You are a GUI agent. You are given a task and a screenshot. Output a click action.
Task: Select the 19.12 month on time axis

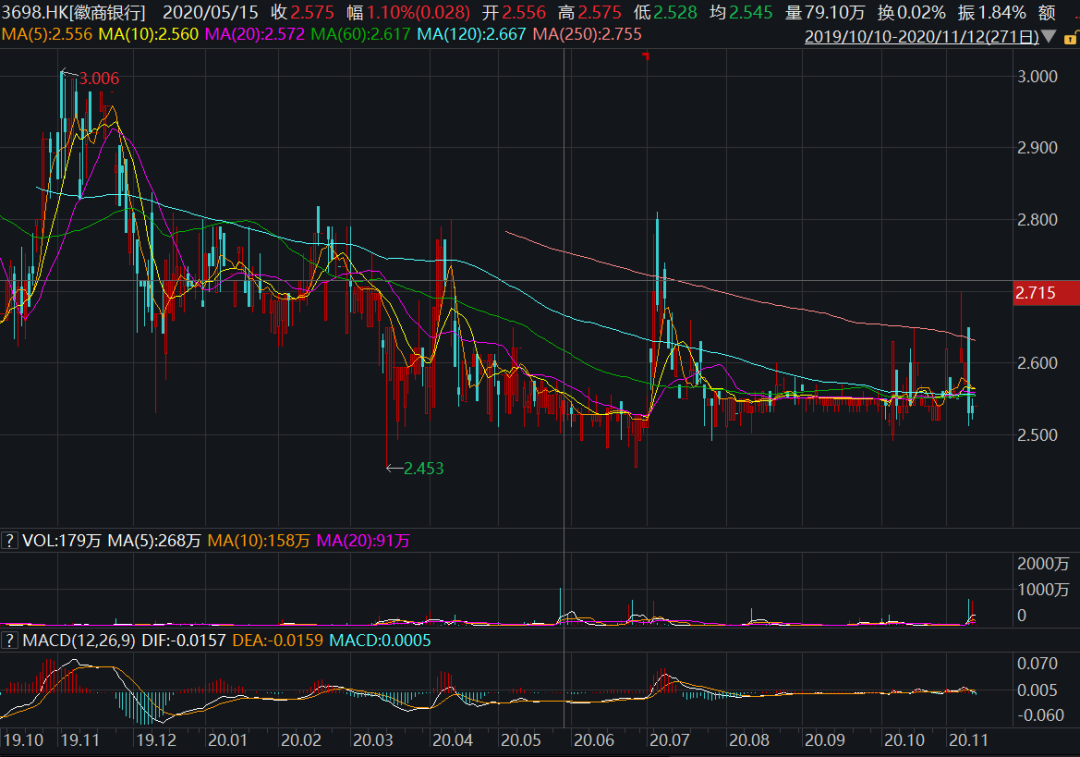[156, 741]
